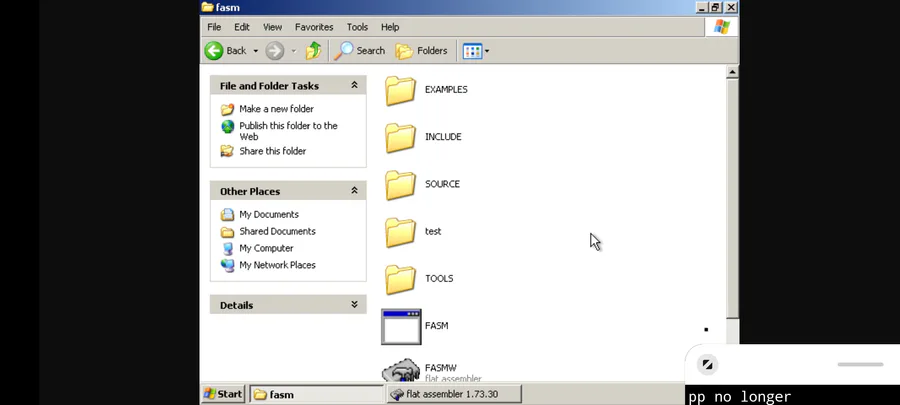Click Publish this folder to the Web
The image size is (900, 405).
point(288,131)
